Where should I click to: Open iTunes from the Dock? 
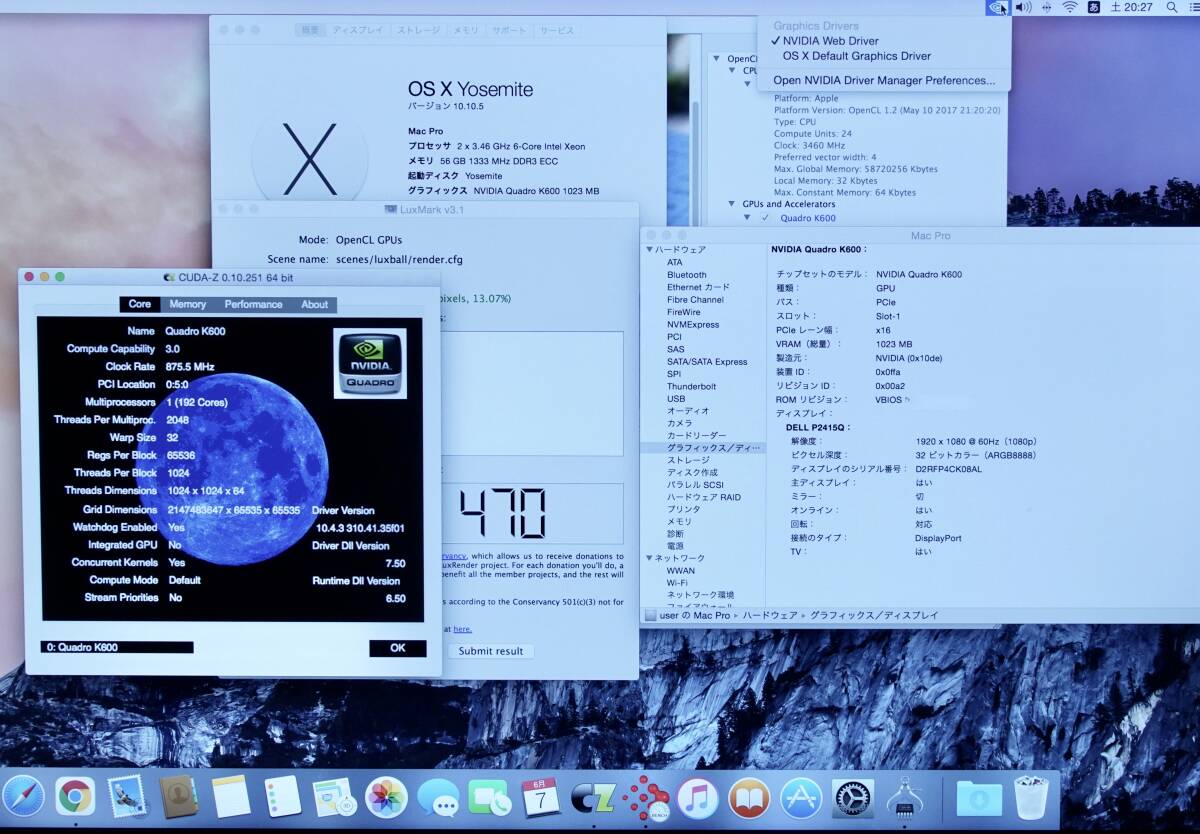[x=698, y=798]
